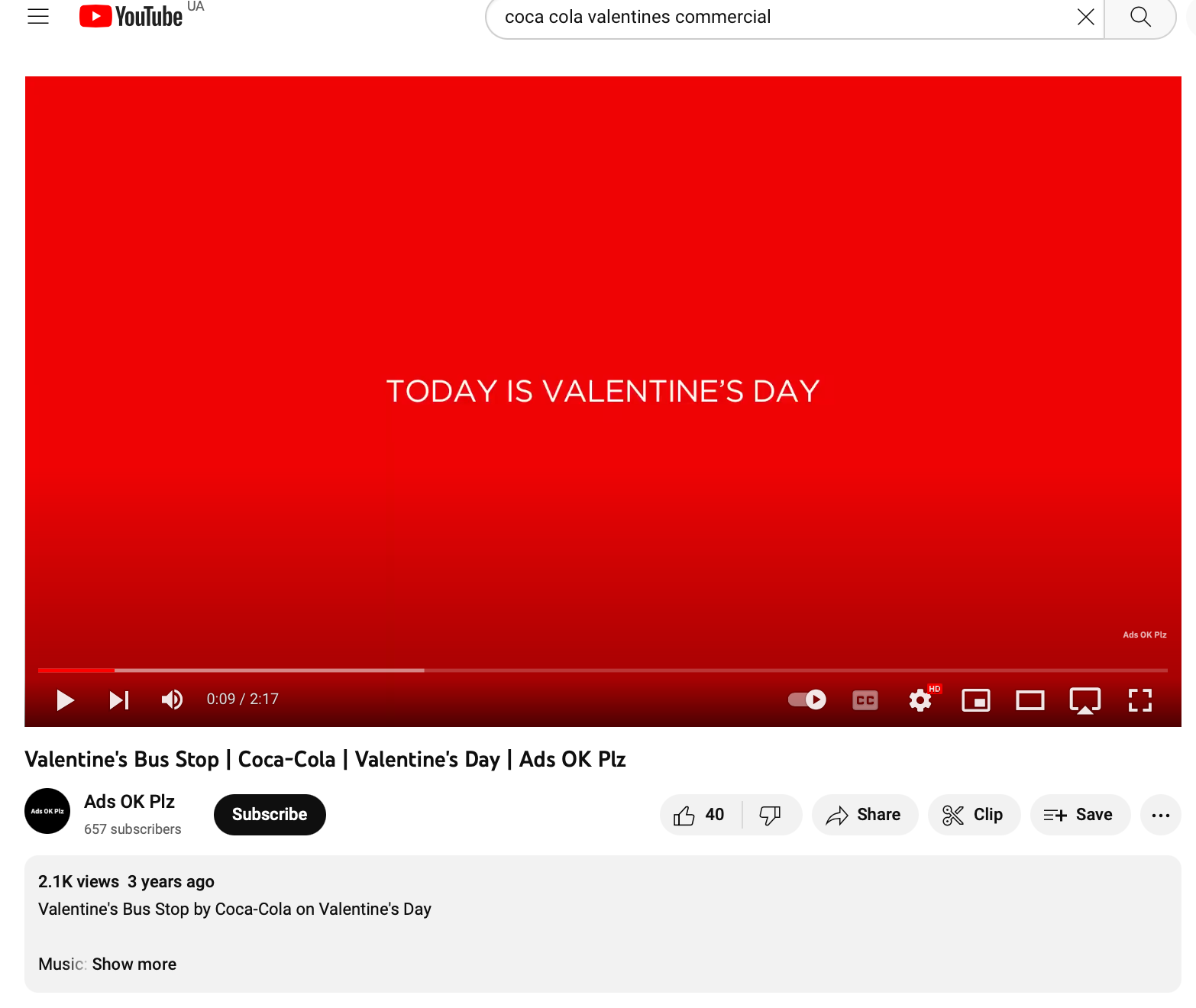Switch to theater mode view
This screenshot has width=1196, height=1008.
pos(1030,700)
